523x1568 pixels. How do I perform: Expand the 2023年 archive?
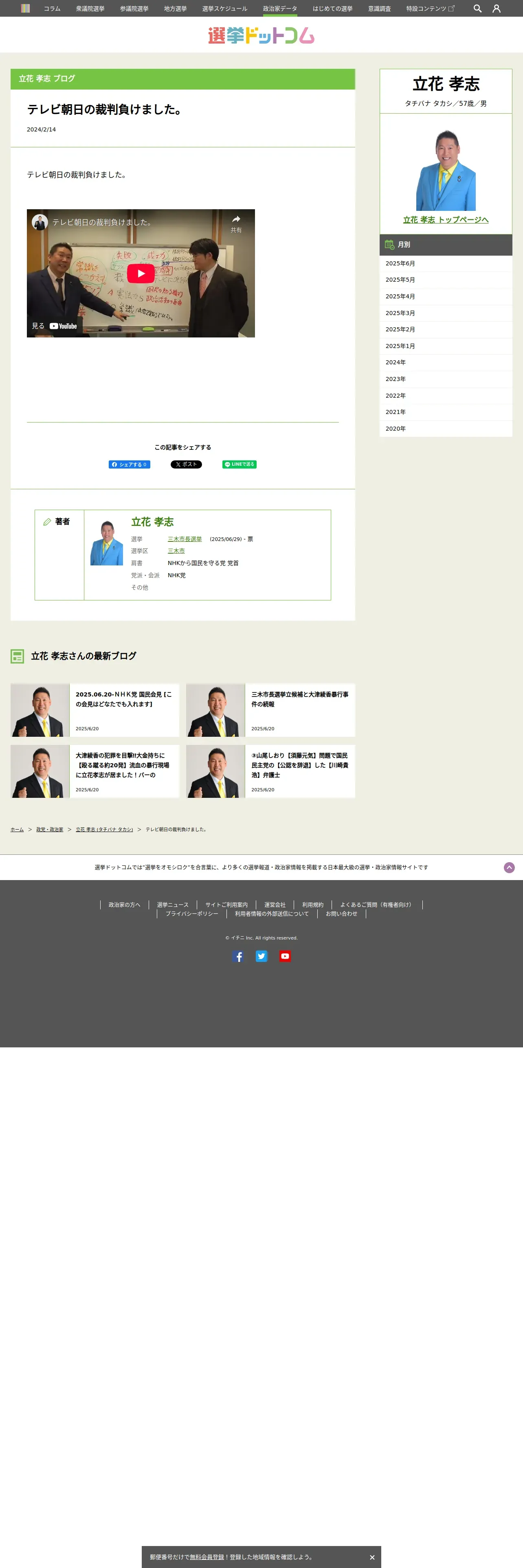click(446, 379)
